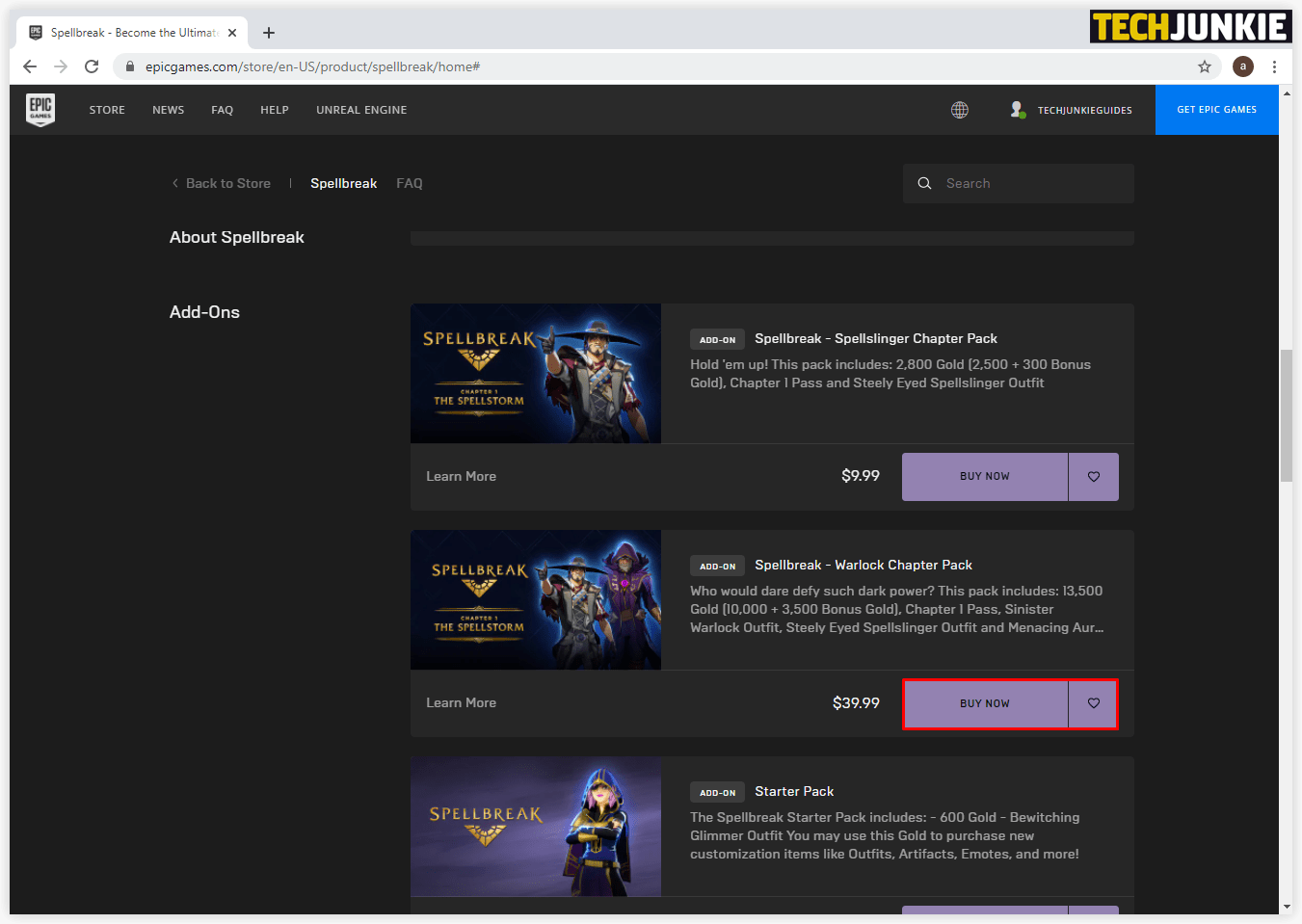Open the UNREAL ENGINE menu item
1302x924 pixels.
click(361, 110)
